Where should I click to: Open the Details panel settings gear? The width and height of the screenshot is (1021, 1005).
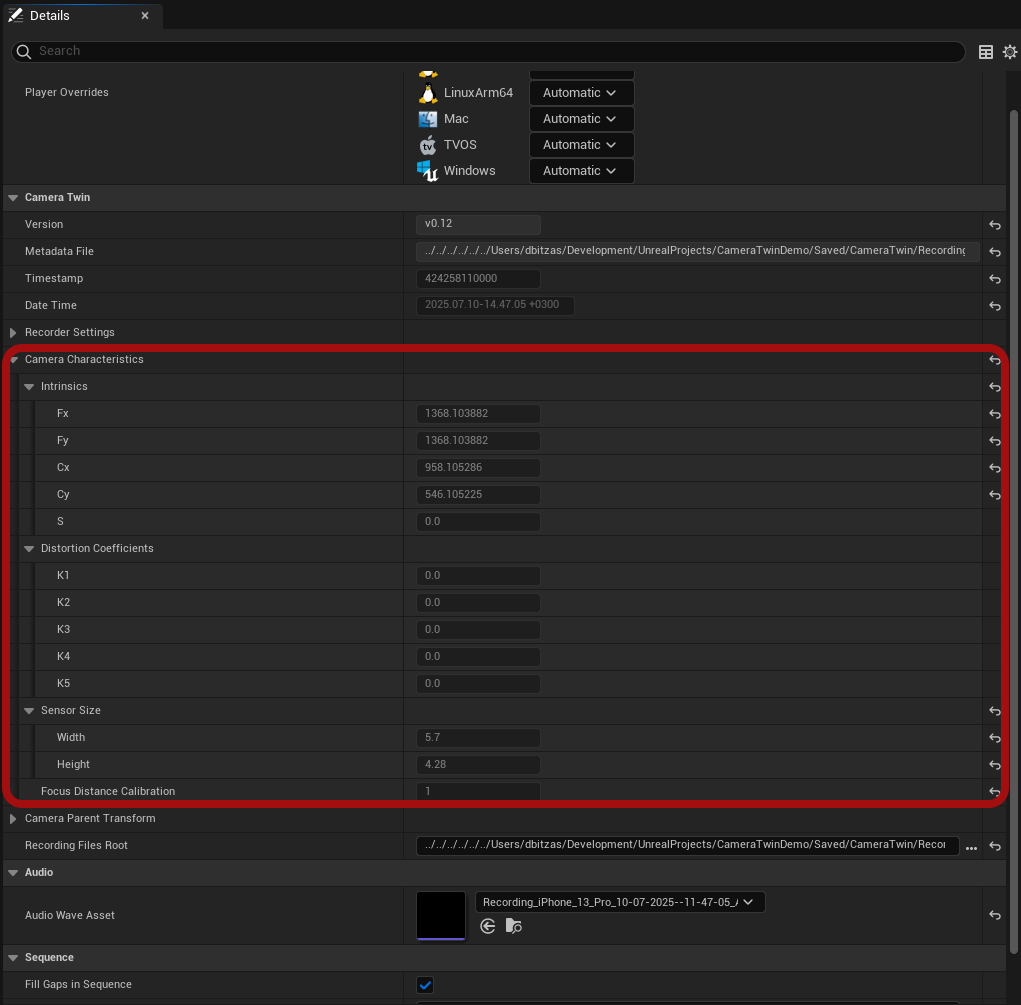click(x=1009, y=52)
